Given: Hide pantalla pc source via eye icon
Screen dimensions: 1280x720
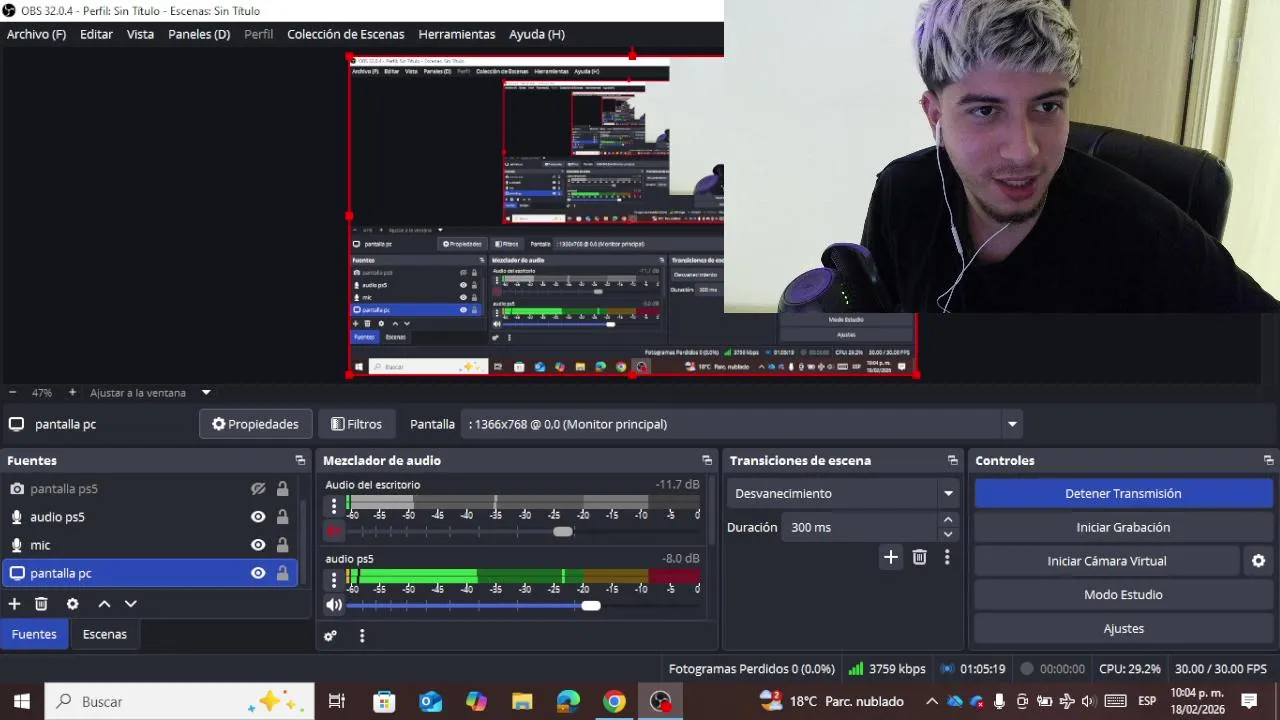Looking at the screenshot, I should pos(258,573).
